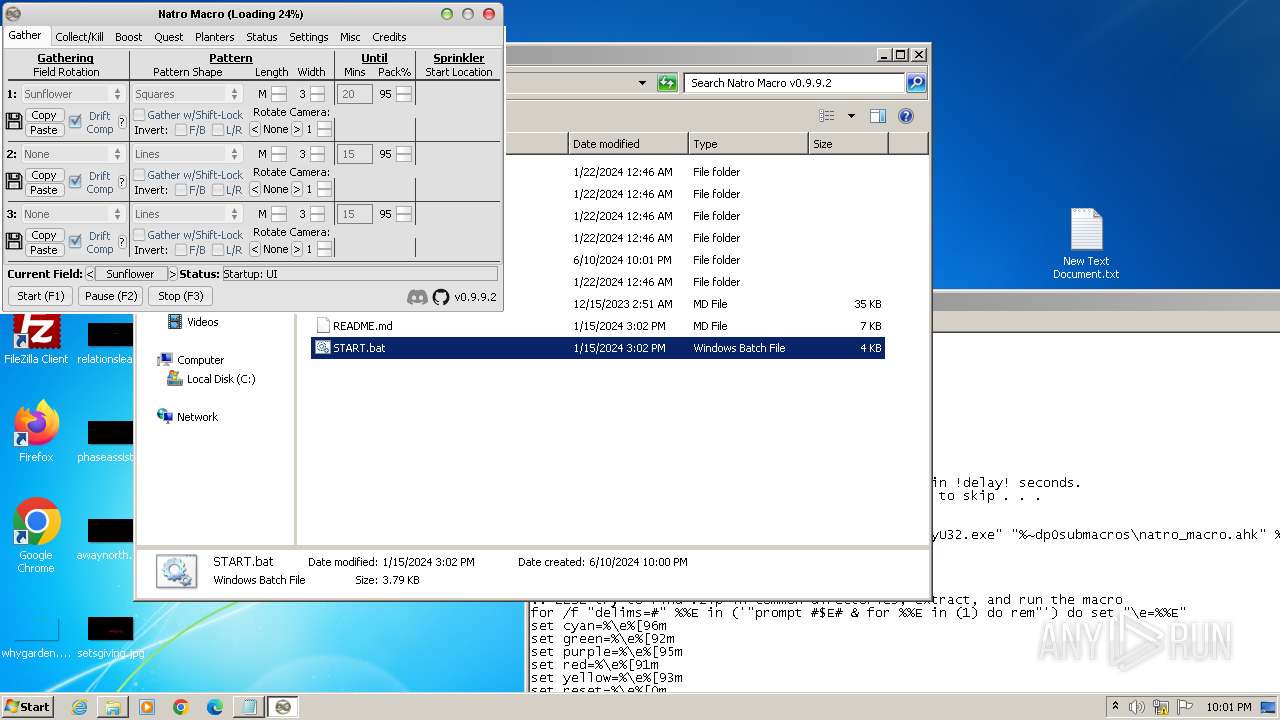Open the Explorer address bar history dropdown

click(642, 83)
